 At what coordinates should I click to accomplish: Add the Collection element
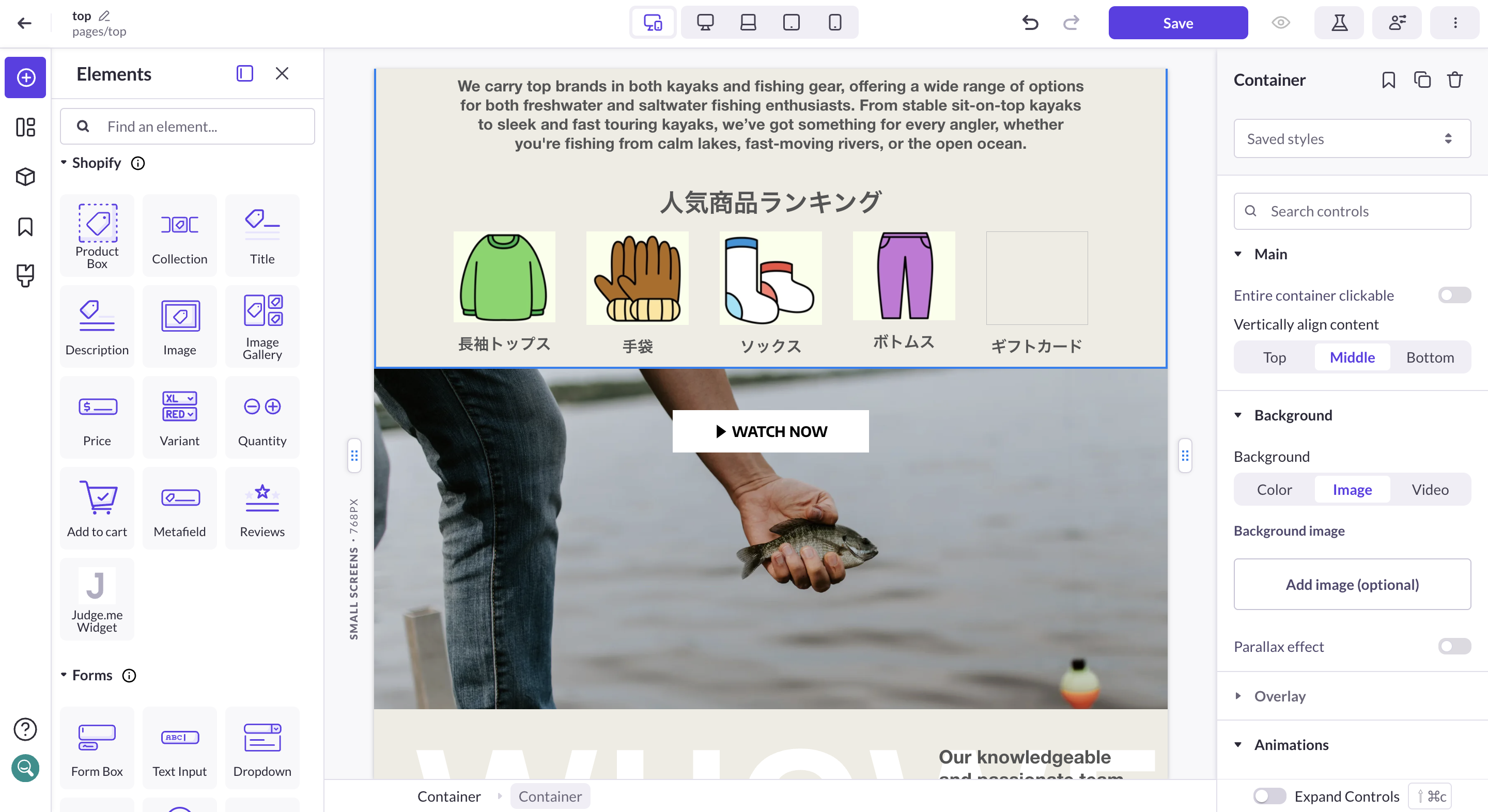[x=180, y=236]
